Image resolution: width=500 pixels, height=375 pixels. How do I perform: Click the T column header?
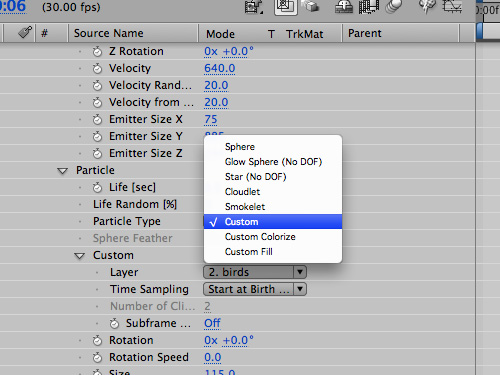coord(271,34)
